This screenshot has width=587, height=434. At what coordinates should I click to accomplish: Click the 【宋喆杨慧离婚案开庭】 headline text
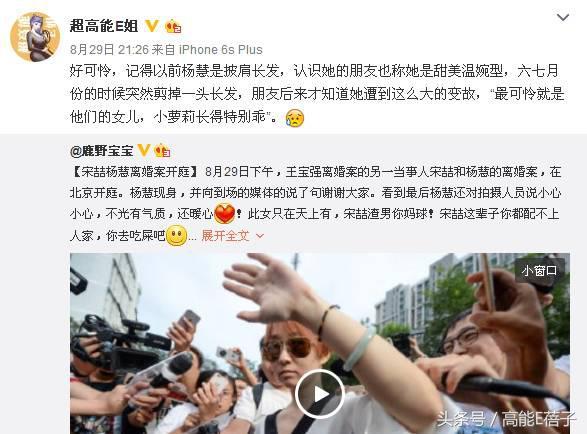click(135, 172)
